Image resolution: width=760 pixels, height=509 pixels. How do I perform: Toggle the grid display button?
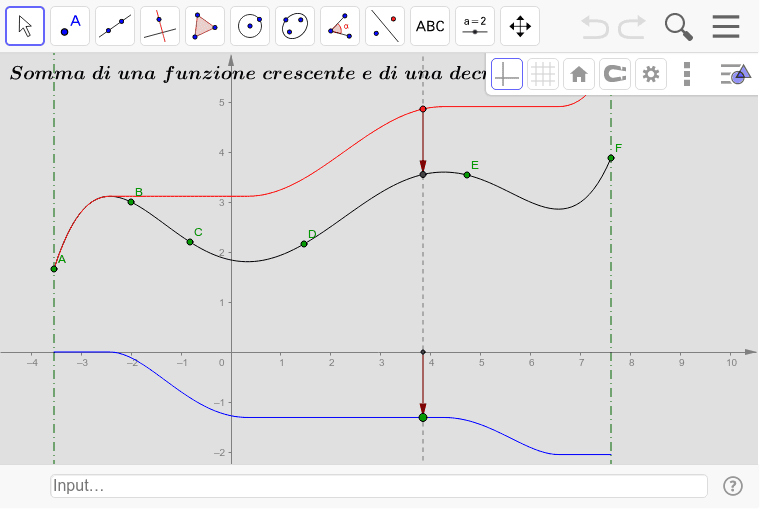[543, 74]
